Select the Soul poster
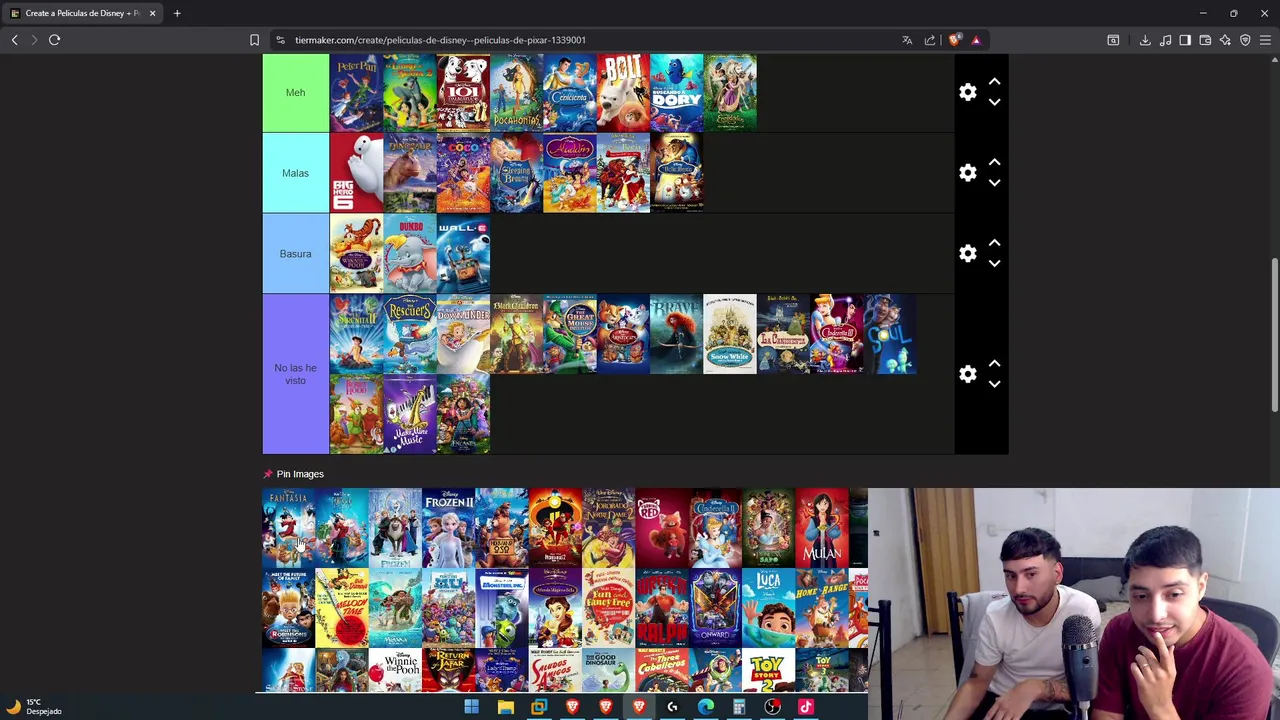 point(890,334)
